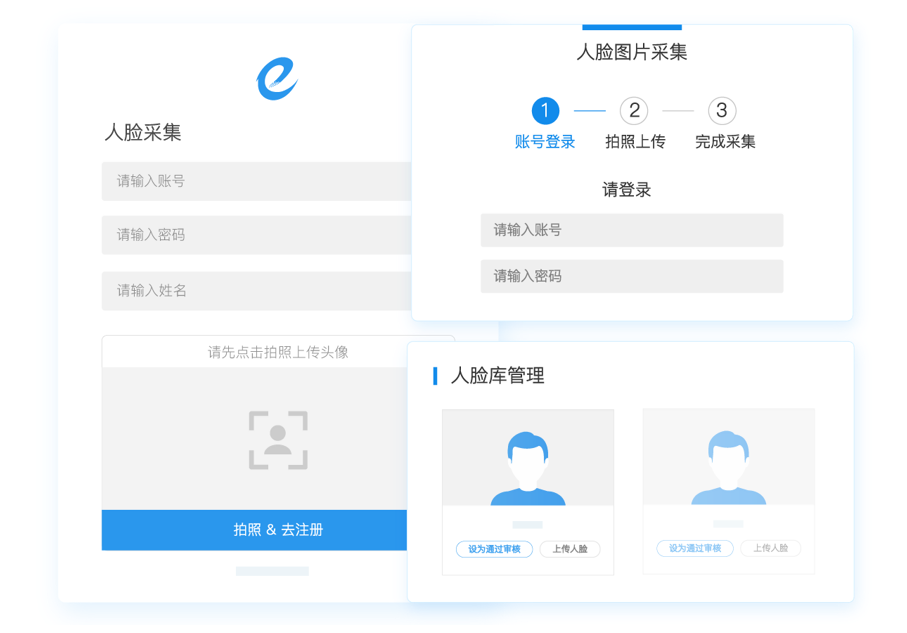Select step 2 circle 拍照上传
The image size is (907, 633).
coord(634,111)
